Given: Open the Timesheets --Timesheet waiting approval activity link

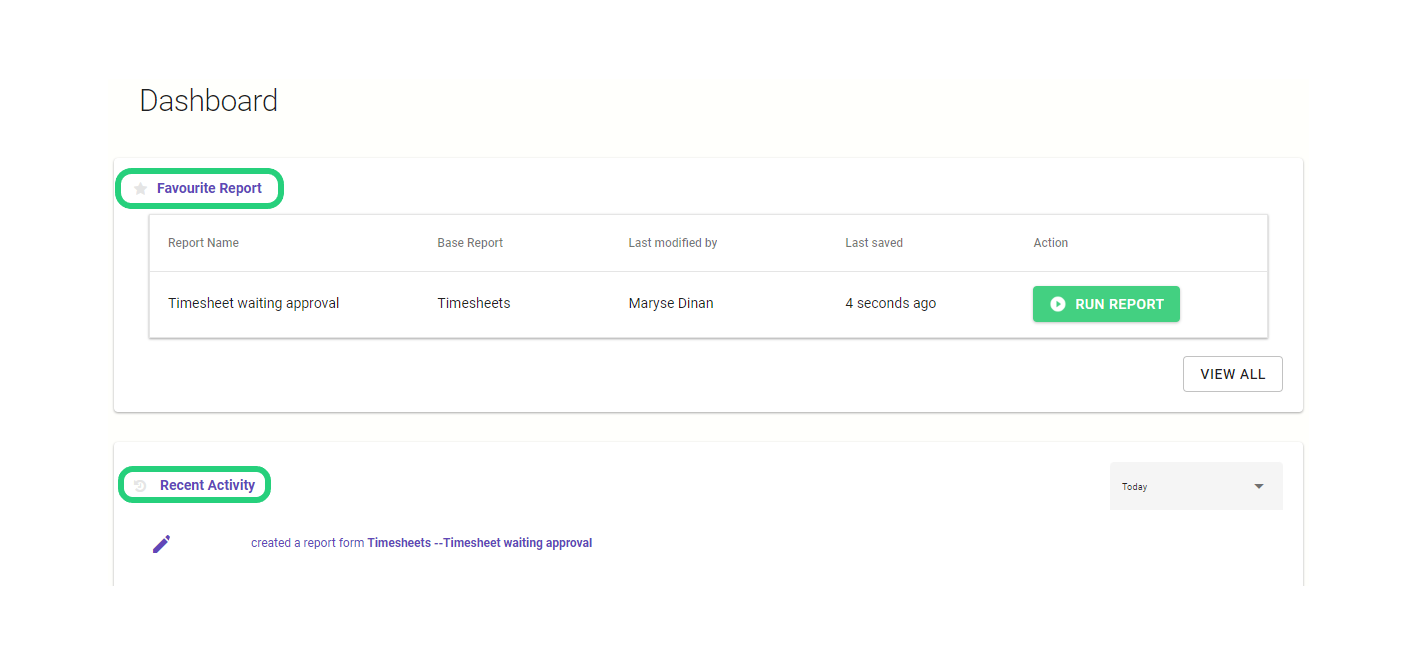Looking at the screenshot, I should pyautogui.click(x=480, y=543).
